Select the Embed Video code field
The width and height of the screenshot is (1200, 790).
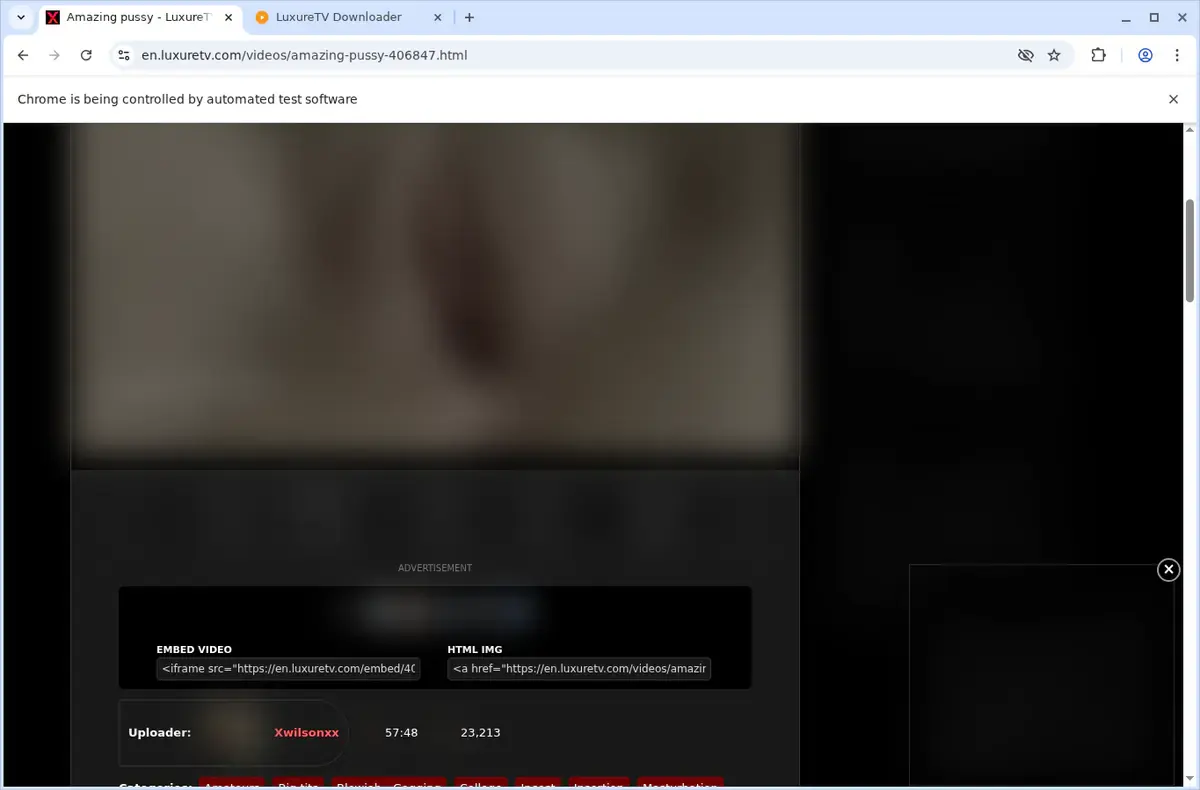pos(288,668)
